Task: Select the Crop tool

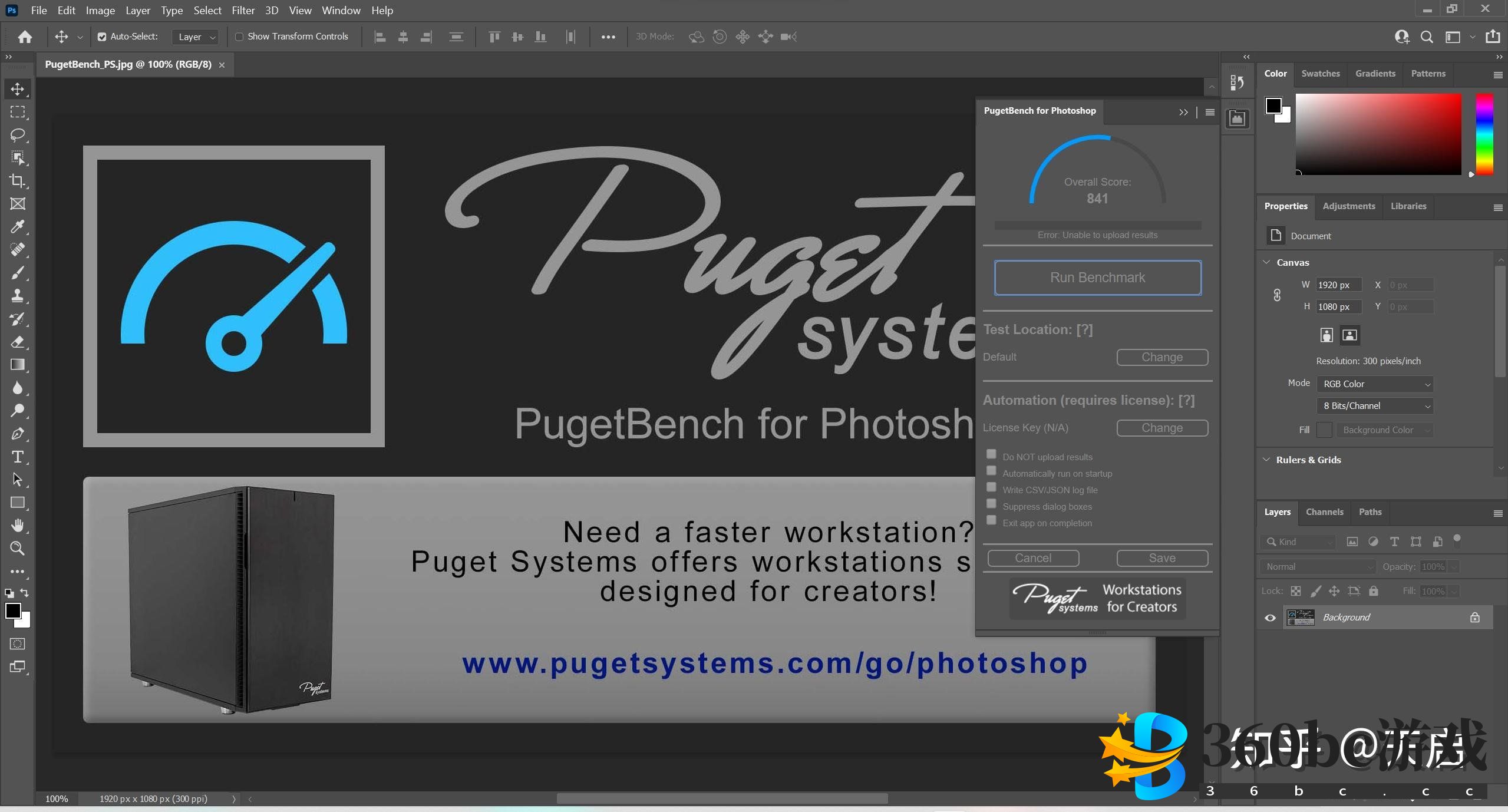Action: click(17, 181)
